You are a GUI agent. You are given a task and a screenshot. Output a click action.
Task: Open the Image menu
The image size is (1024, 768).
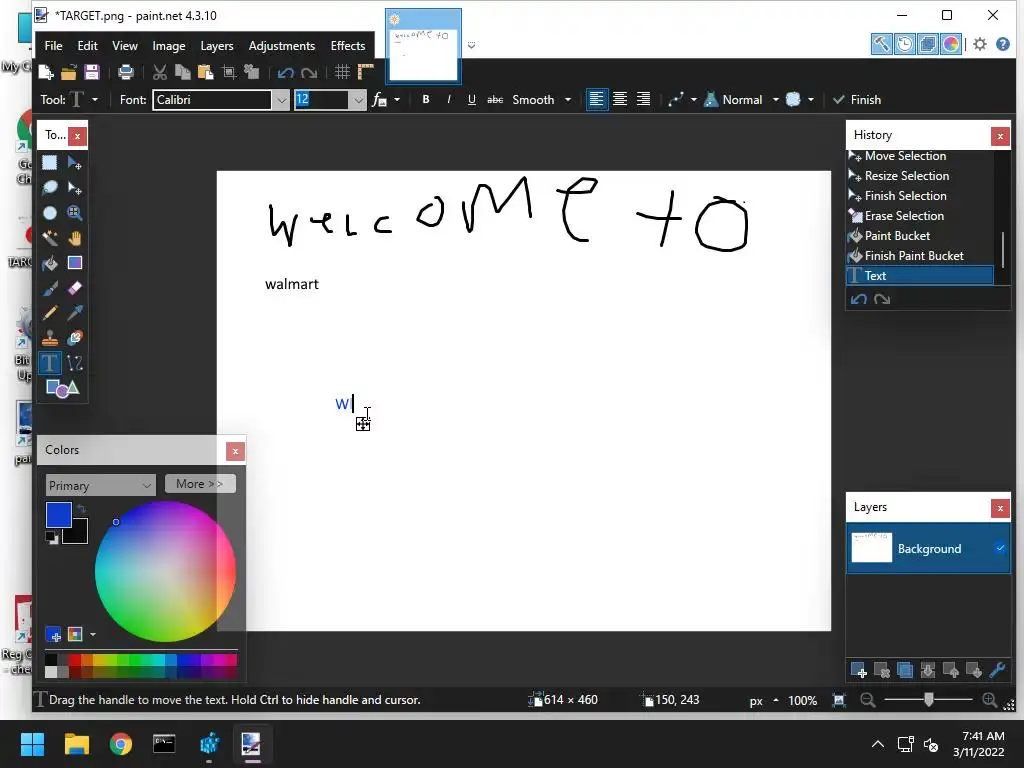tap(168, 46)
